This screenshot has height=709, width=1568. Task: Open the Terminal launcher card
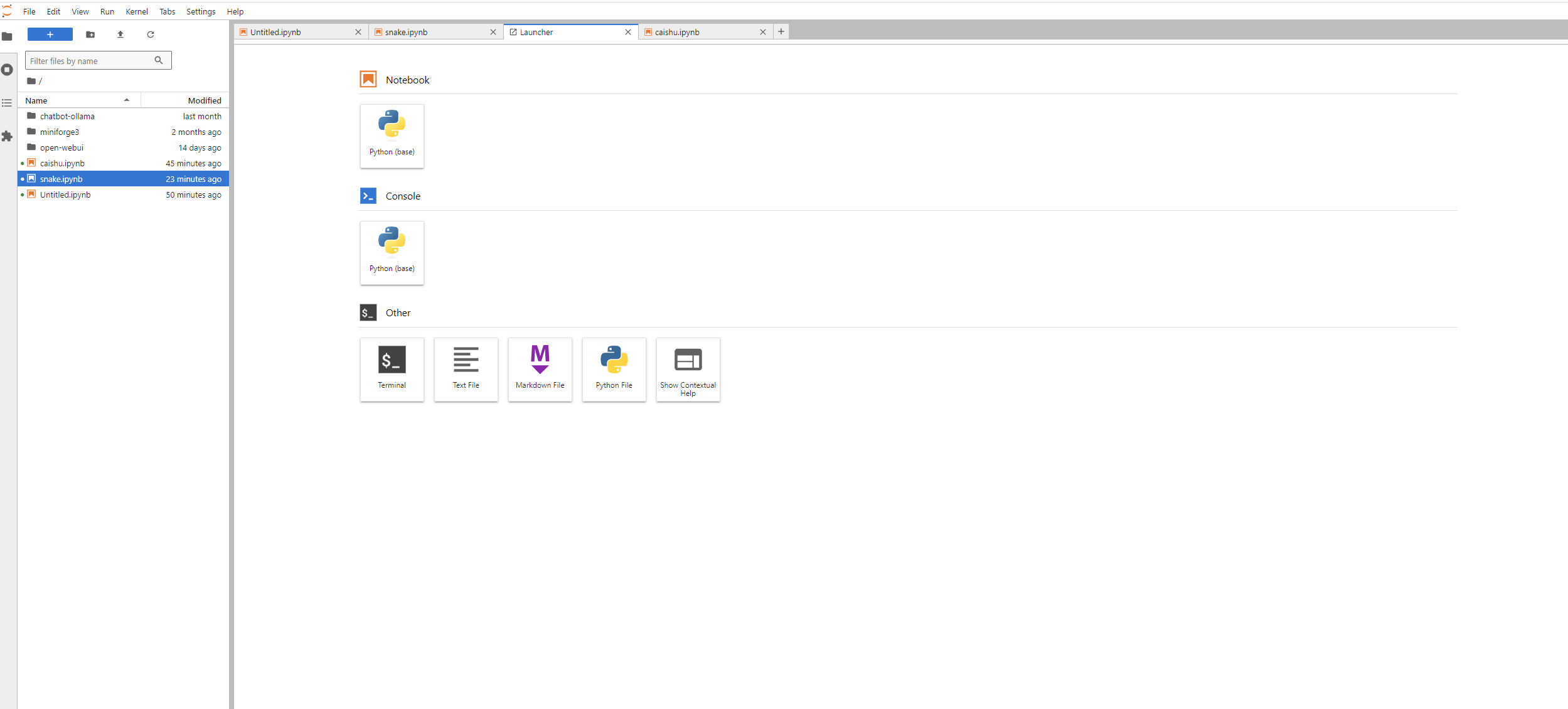tap(392, 369)
